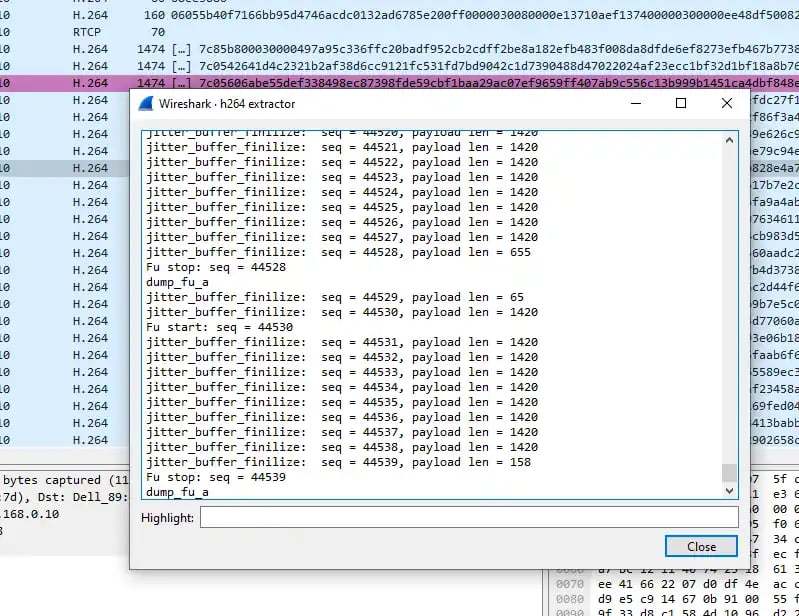799x616 pixels.
Task: Click into the Highlight text field
Action: (x=469, y=517)
